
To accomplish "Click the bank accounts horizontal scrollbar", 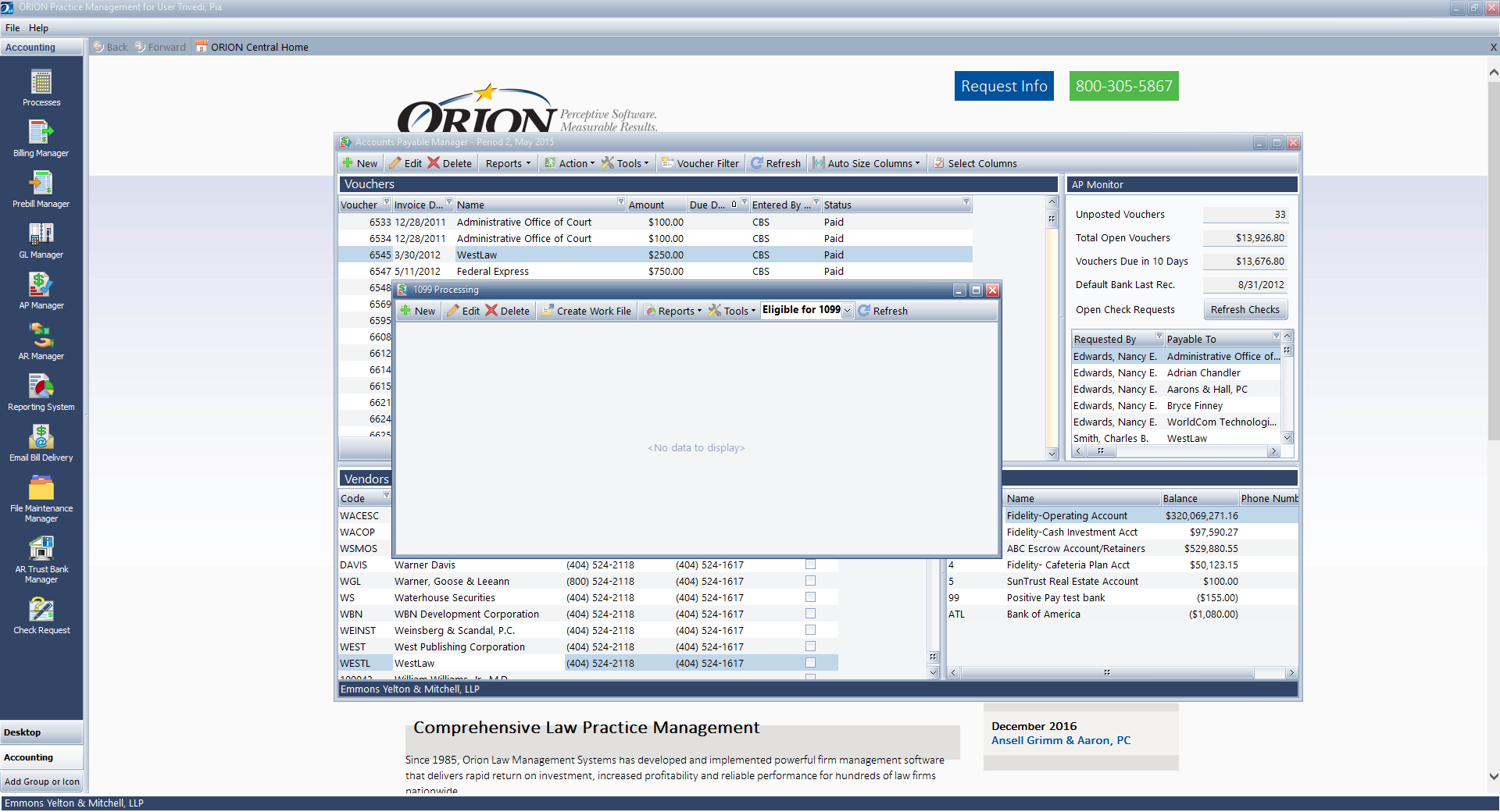I will tap(1123, 673).
